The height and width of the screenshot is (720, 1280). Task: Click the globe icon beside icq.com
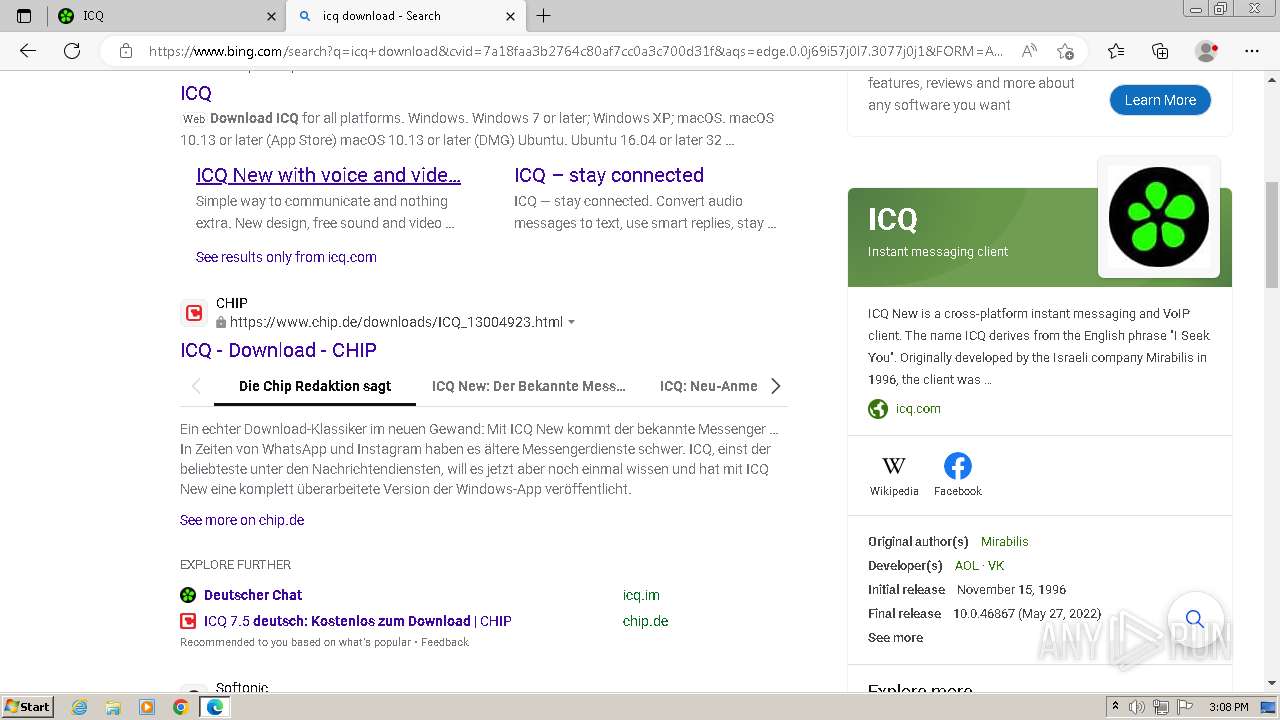(x=878, y=408)
